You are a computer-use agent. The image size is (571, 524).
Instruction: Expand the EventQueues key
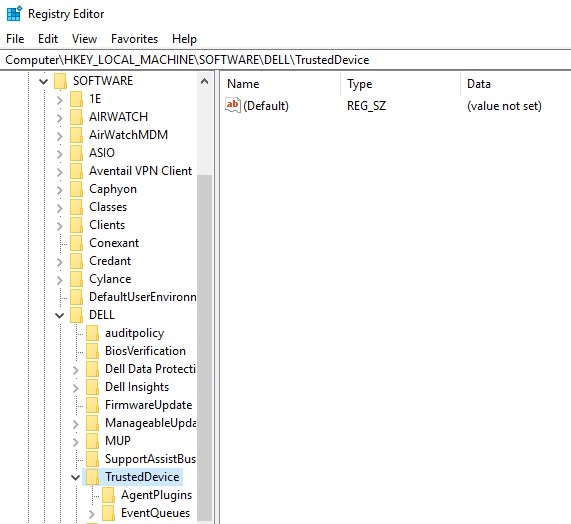pyautogui.click(x=91, y=514)
